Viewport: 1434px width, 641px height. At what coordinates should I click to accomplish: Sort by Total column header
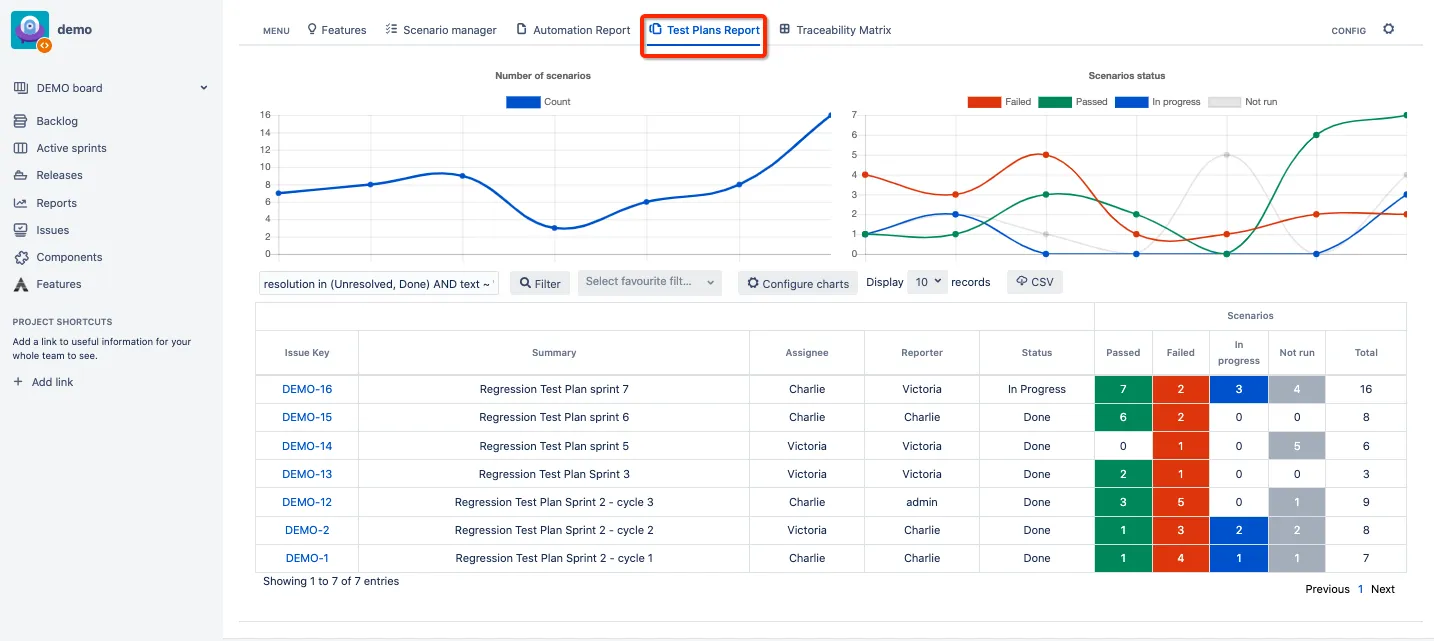1366,352
